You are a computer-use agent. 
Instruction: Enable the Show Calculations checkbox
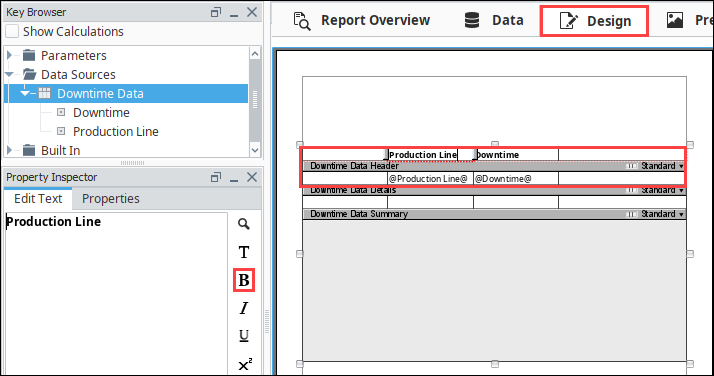click(12, 31)
